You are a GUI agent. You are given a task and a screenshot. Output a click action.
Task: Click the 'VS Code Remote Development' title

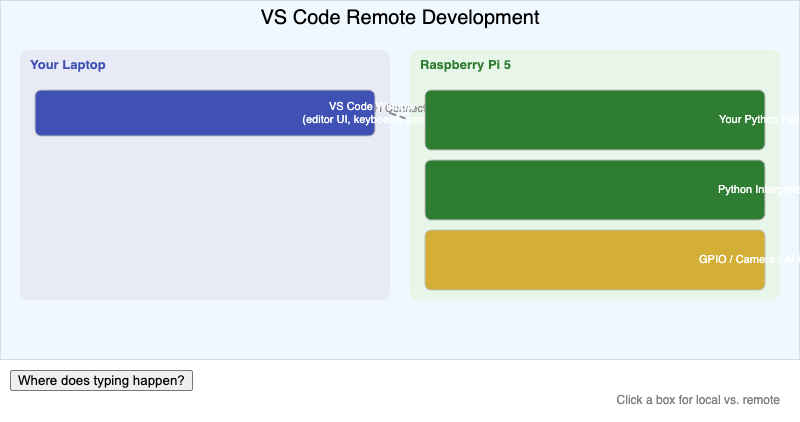tap(400, 17)
